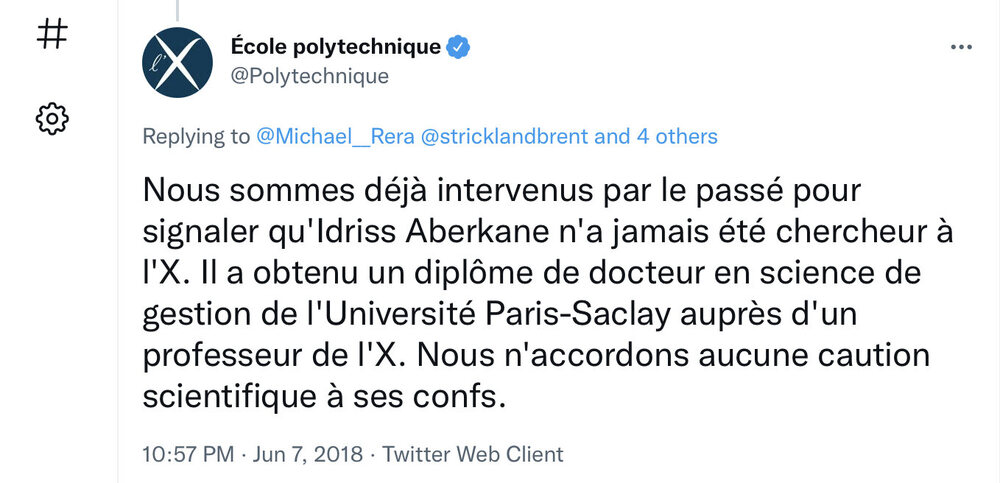Click the "Replying to" label
The height and width of the screenshot is (483, 1000).
pos(195,136)
